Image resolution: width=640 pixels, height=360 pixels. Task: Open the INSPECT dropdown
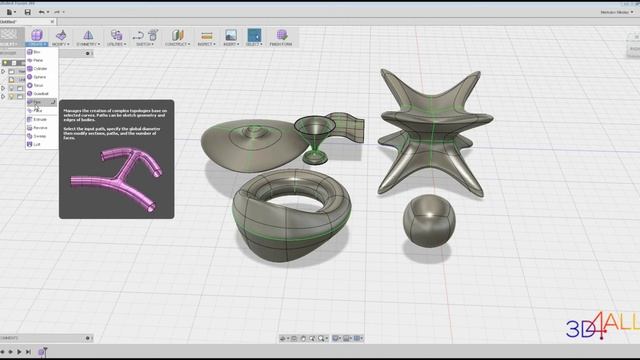pos(207,44)
